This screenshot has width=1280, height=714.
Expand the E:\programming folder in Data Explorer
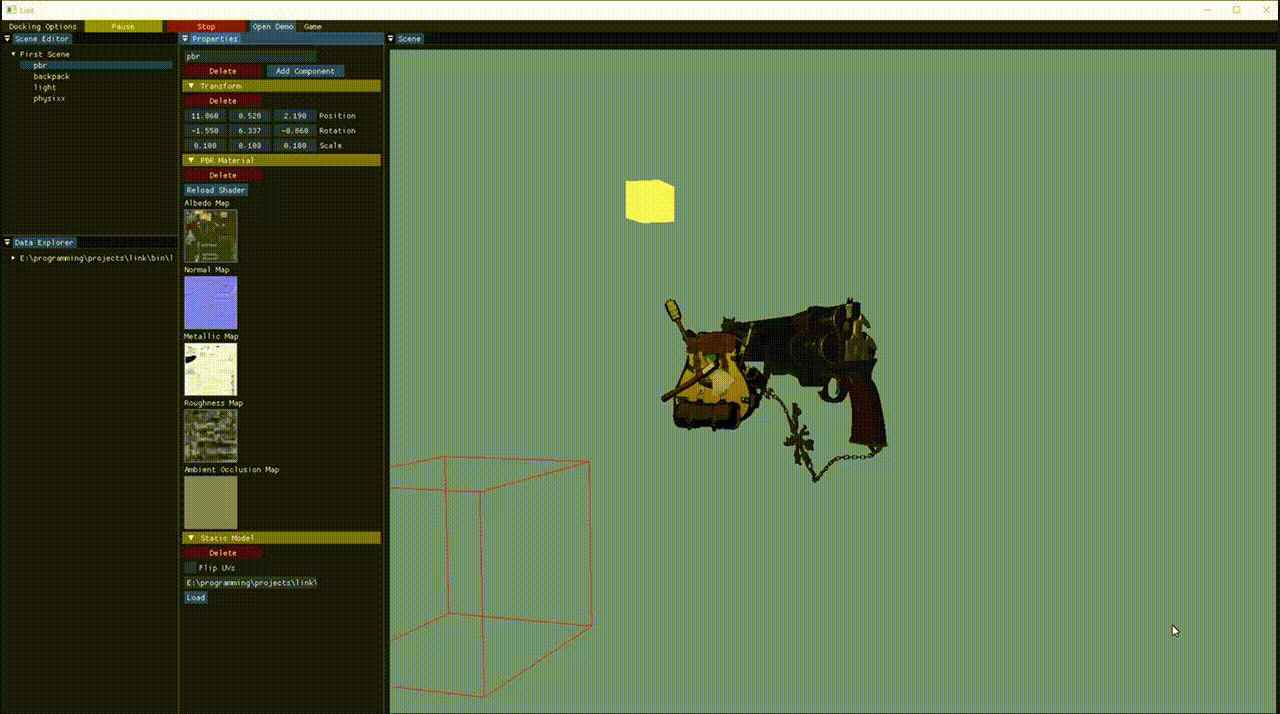tap(14, 258)
